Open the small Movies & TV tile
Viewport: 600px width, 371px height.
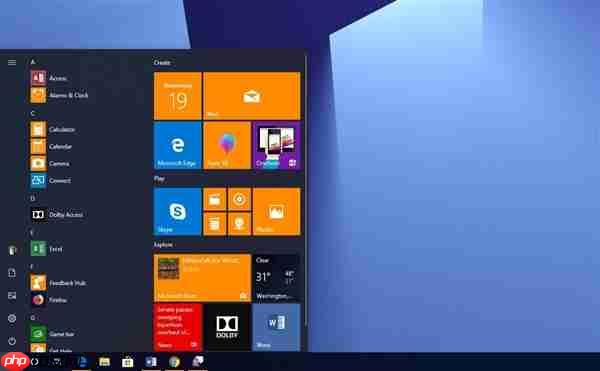215,199
